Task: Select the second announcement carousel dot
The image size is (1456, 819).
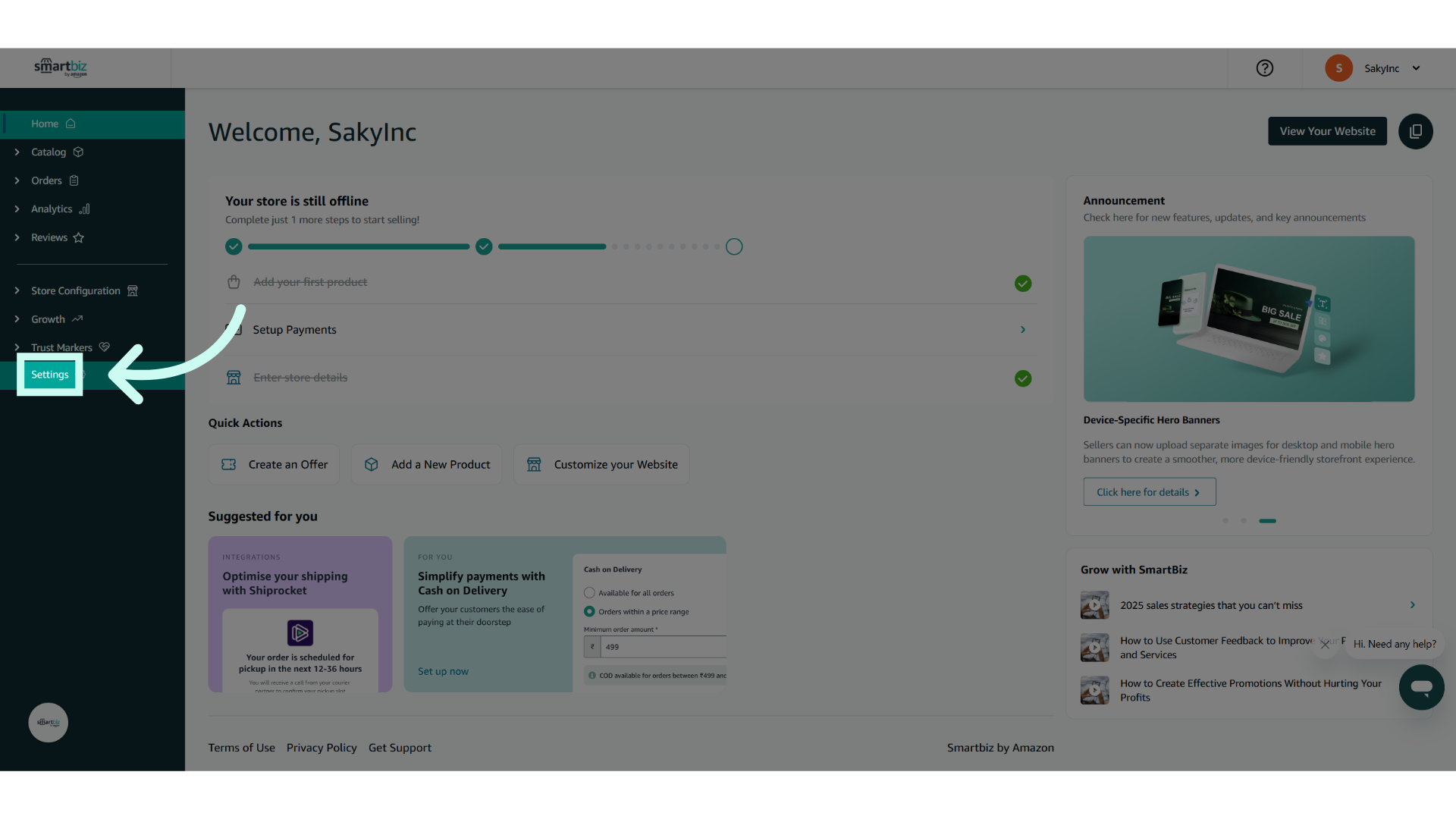Action: pos(1244,521)
